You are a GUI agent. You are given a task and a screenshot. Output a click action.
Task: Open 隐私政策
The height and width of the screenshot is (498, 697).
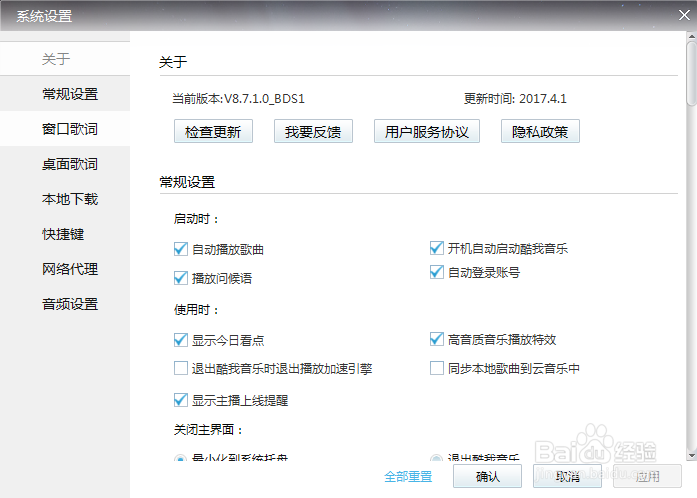[x=540, y=131]
